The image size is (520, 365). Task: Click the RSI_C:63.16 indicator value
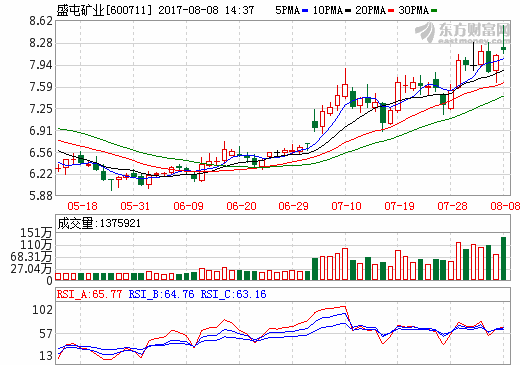click(233, 294)
